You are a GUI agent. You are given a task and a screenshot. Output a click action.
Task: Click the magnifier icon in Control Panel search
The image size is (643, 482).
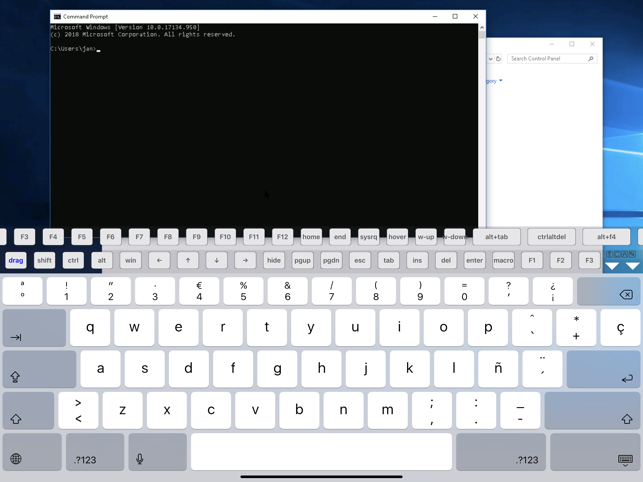click(x=591, y=59)
